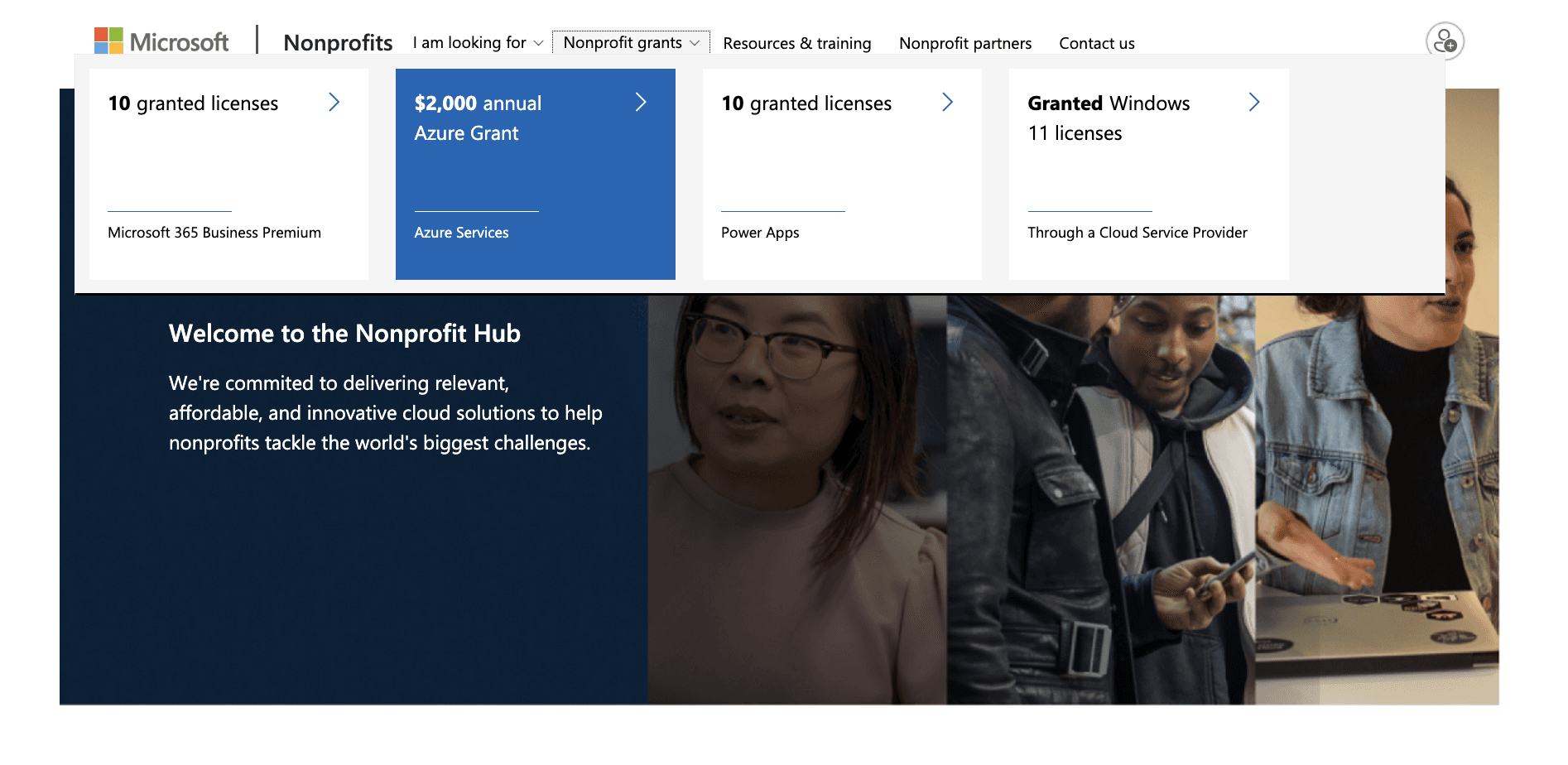Click the arrow on the Granted Windows 11 card
This screenshot has height=765, width=1568.
(x=1255, y=102)
